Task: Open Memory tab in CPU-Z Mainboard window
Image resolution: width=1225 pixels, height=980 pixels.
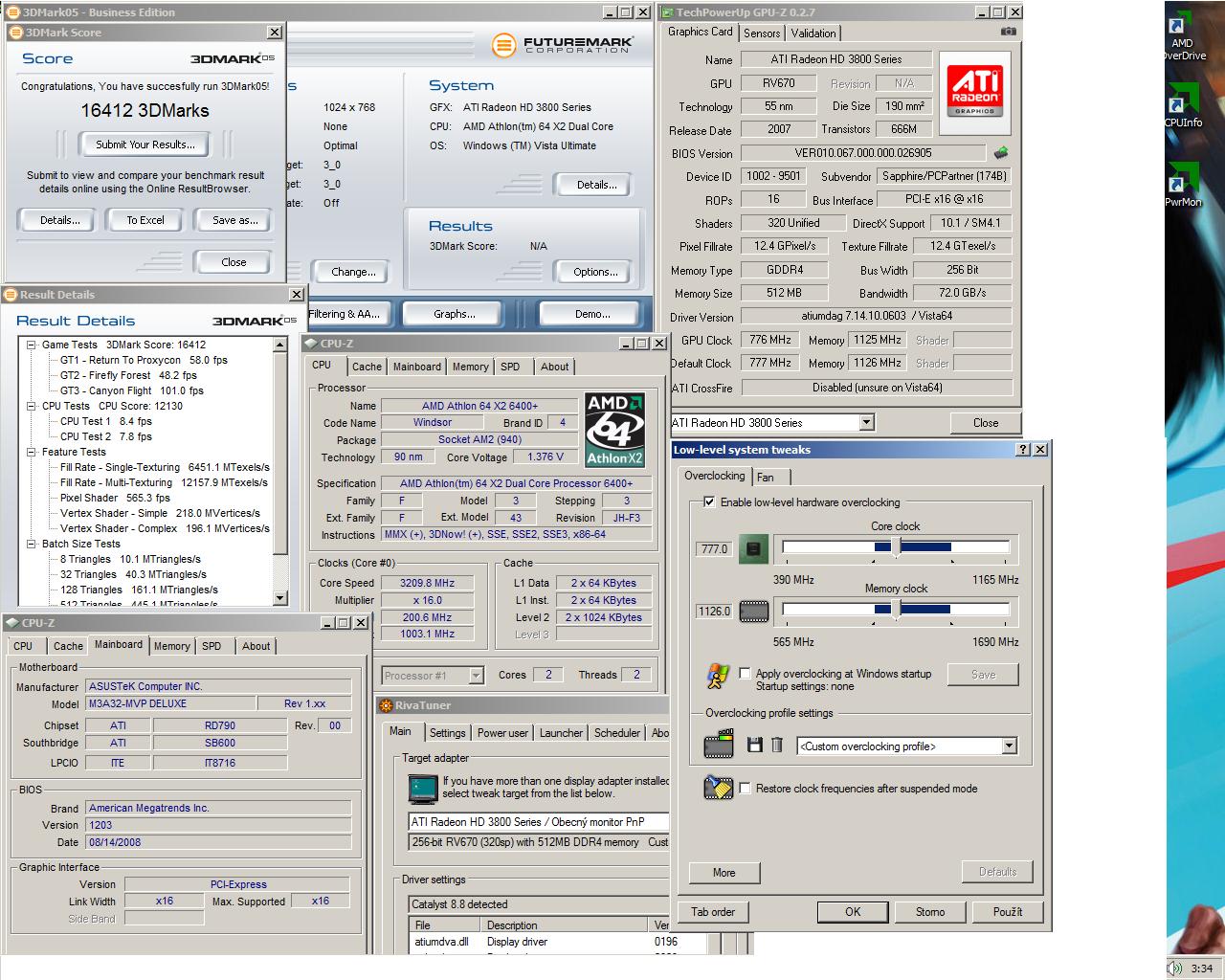Action: click(172, 646)
